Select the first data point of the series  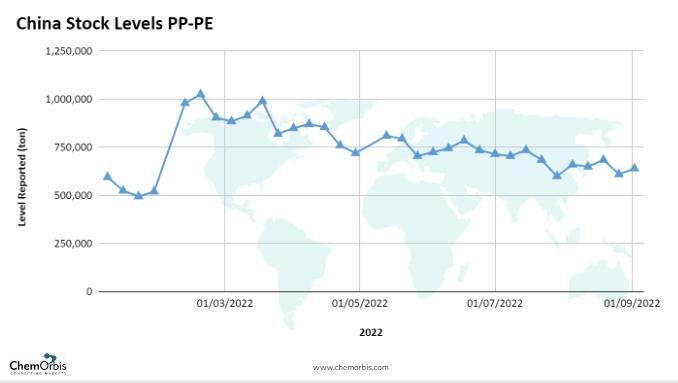pos(107,176)
